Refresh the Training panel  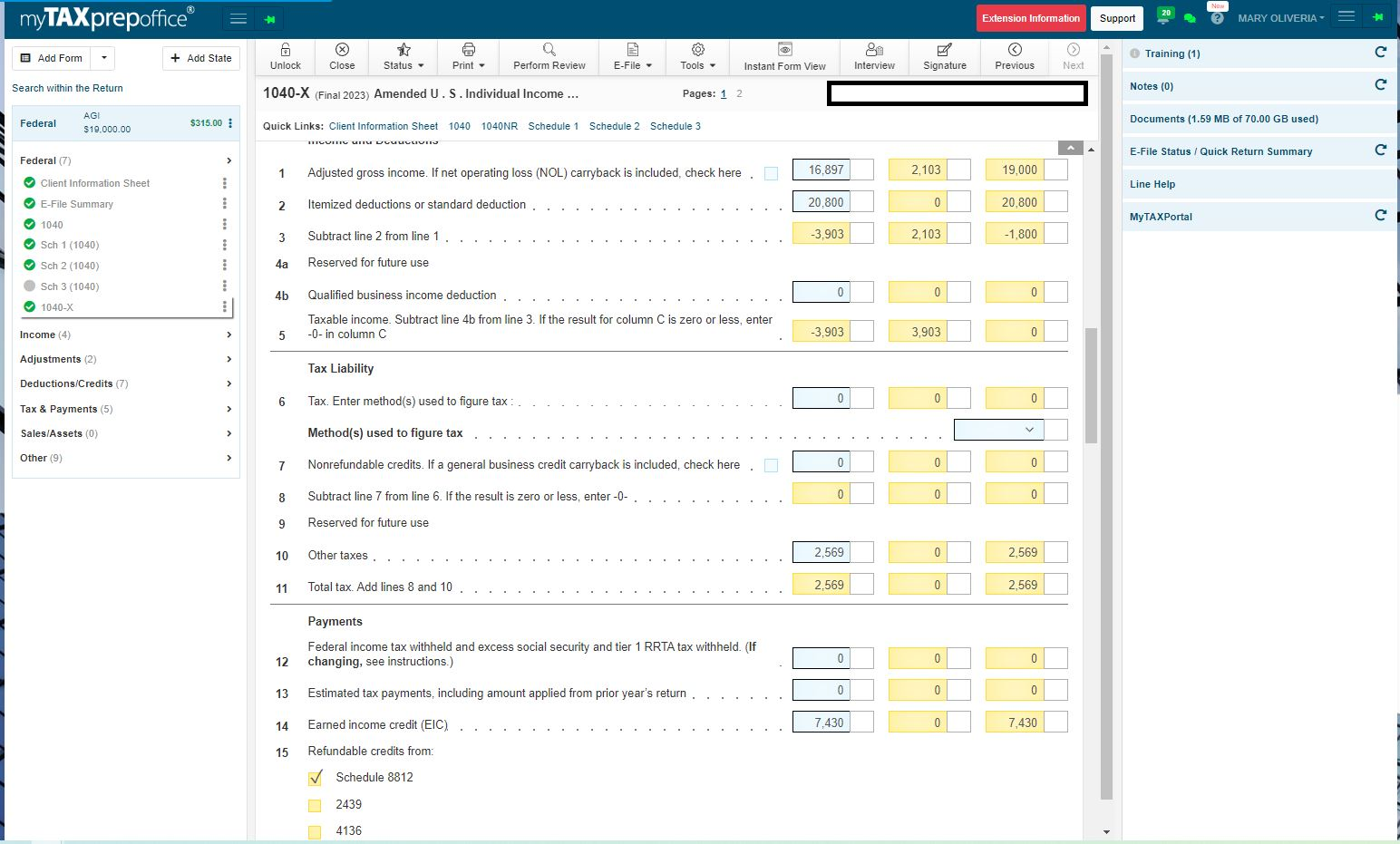(1380, 53)
